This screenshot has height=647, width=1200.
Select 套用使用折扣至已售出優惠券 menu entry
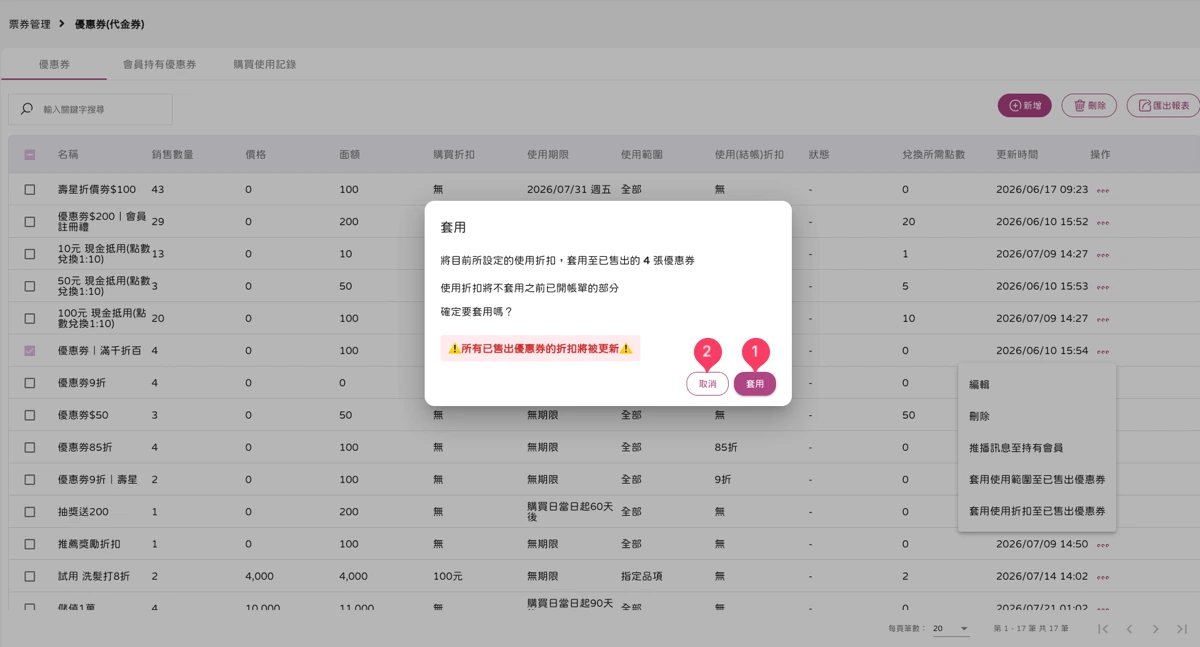1037,511
